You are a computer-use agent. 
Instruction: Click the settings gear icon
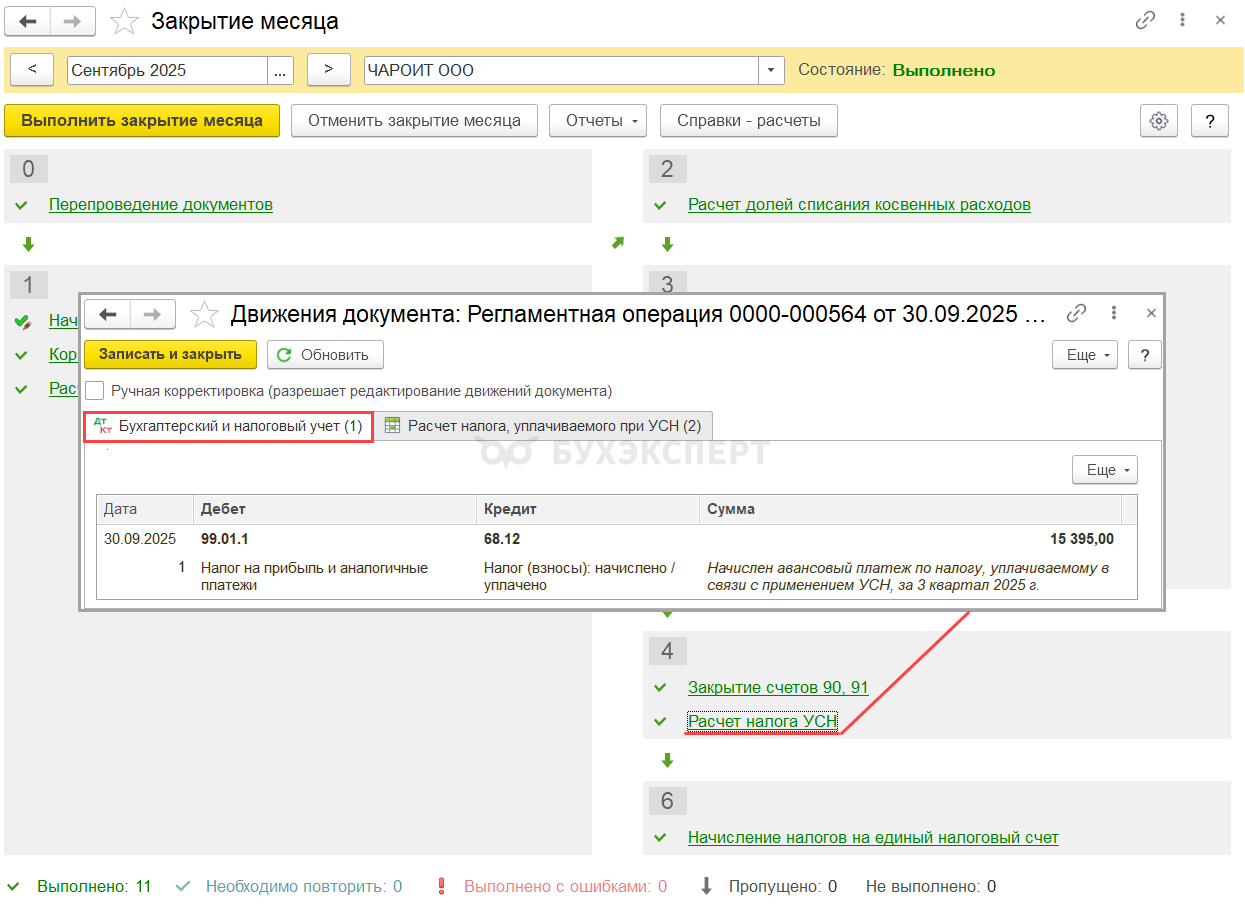pos(1159,121)
